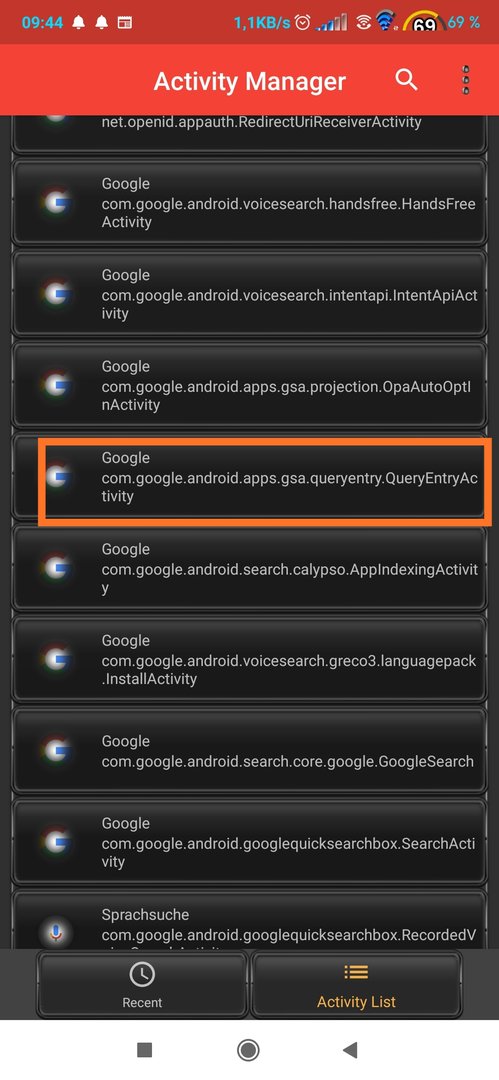Select the OpaAutoOptInActivity list entry
Viewport: 499px width, 1080px height.
point(249,385)
